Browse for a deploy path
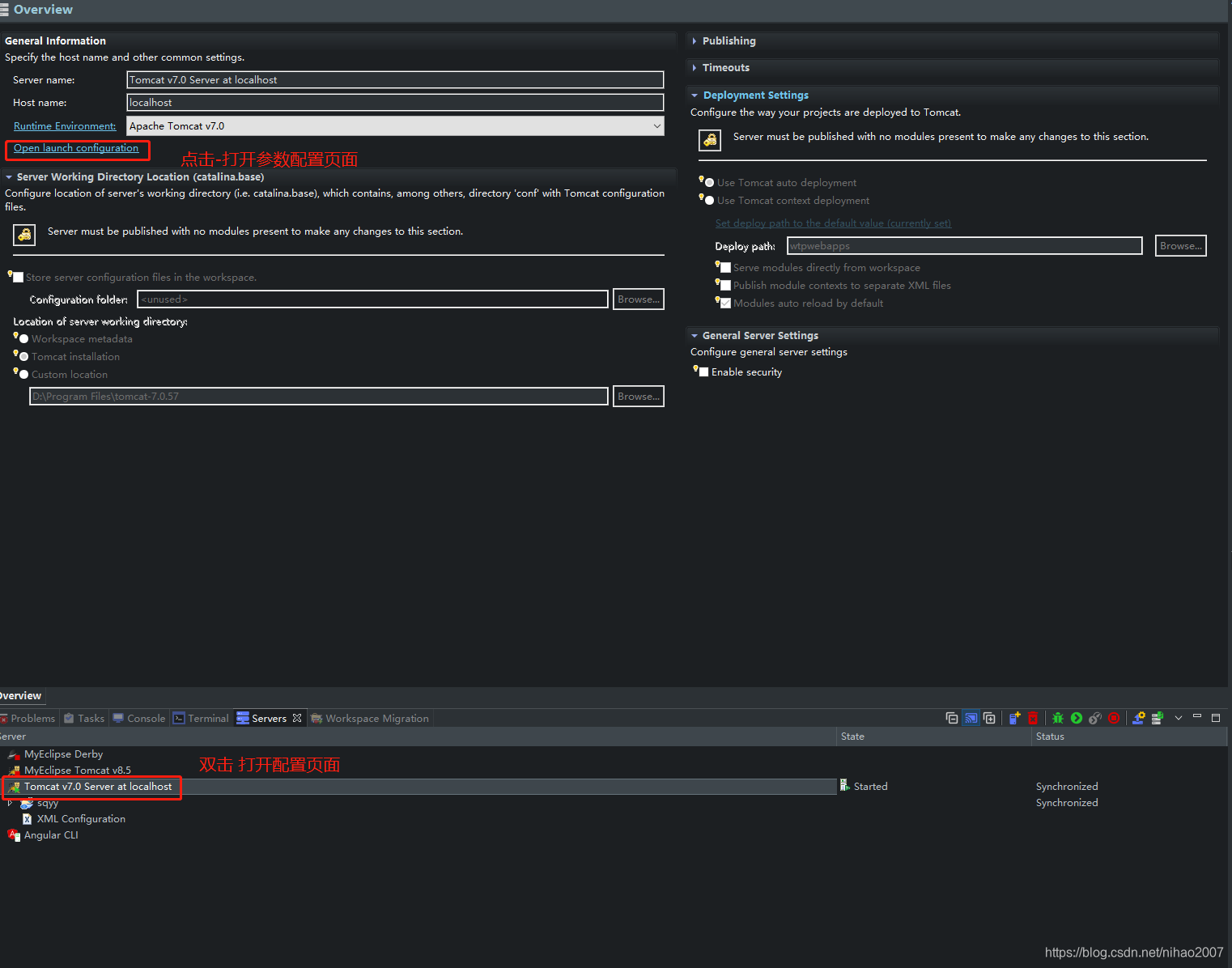This screenshot has width=1232, height=968. (1180, 245)
